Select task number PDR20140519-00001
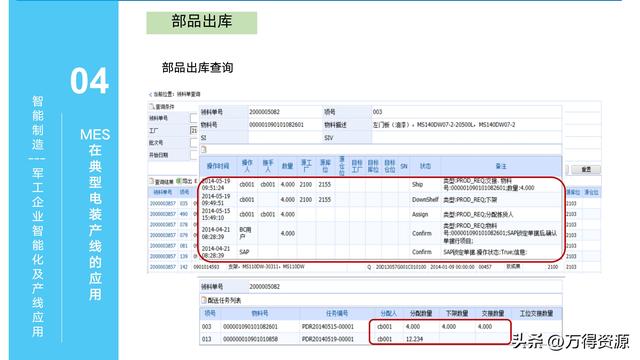The height and width of the screenshot is (360, 640). coord(328,339)
